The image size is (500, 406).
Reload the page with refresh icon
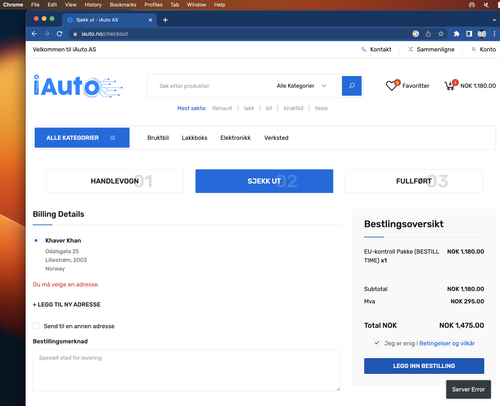click(x=59, y=34)
